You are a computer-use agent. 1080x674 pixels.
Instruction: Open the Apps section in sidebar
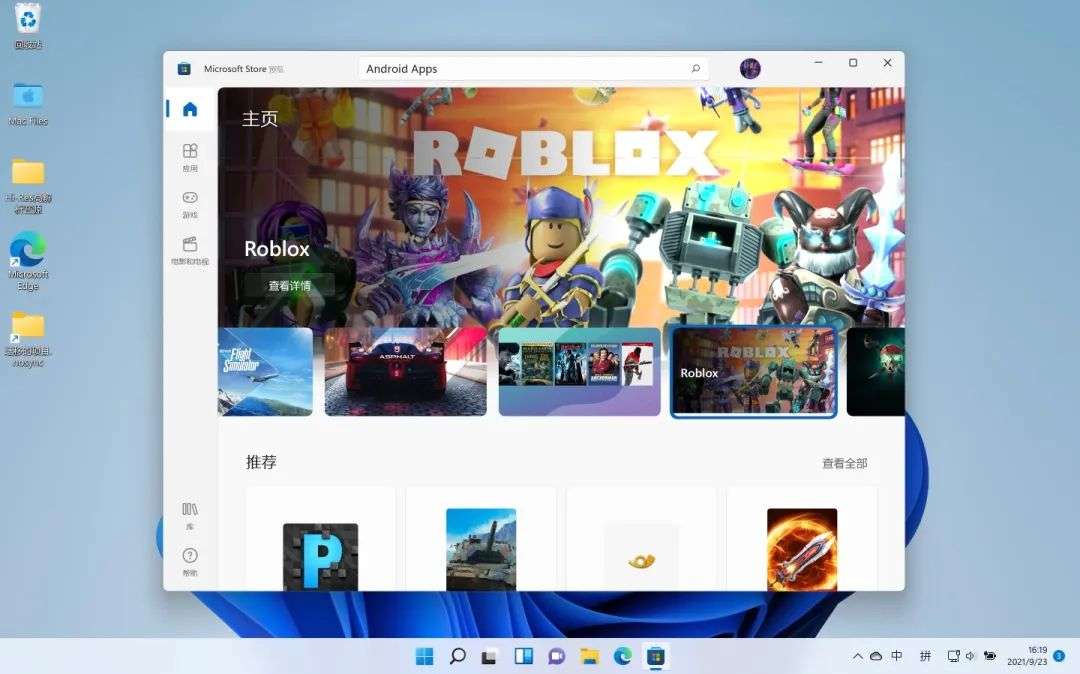point(190,157)
